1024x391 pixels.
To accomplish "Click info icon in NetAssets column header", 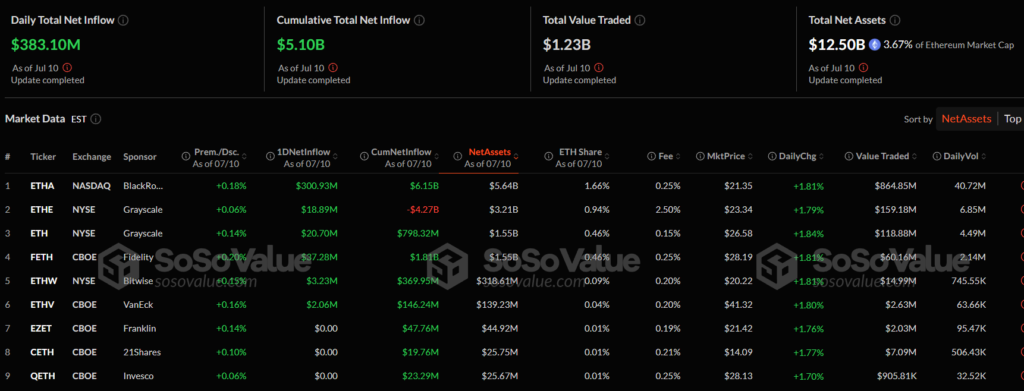I will pyautogui.click(x=459, y=157).
